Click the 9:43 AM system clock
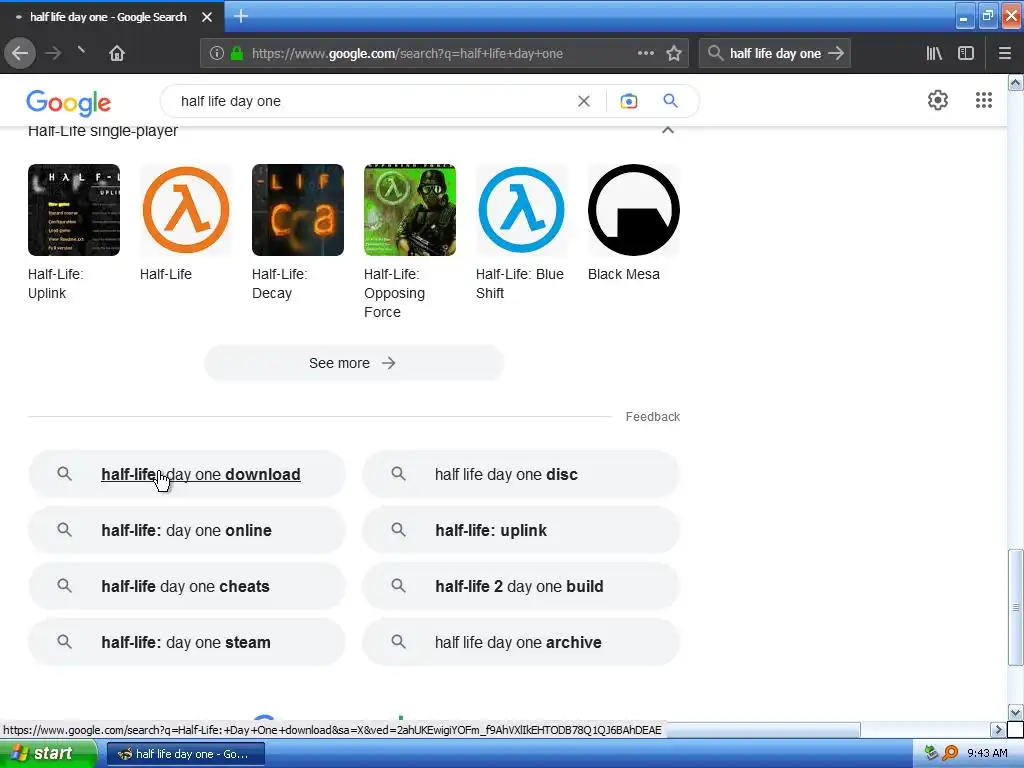 987,753
